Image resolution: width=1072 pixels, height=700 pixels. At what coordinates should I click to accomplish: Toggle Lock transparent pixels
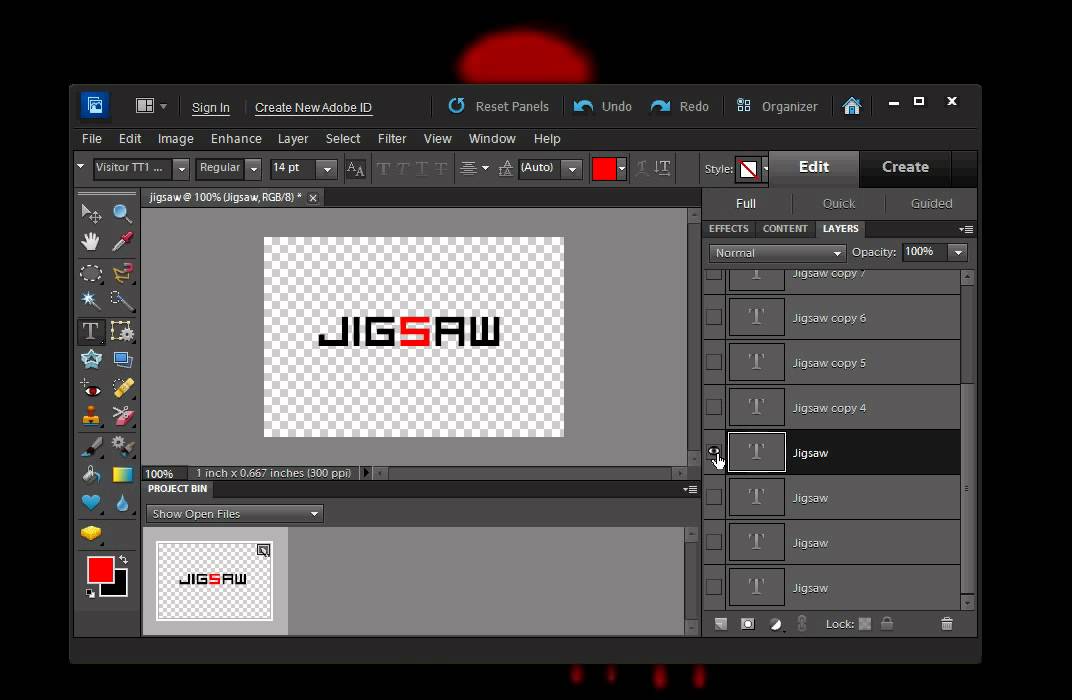[x=865, y=623]
